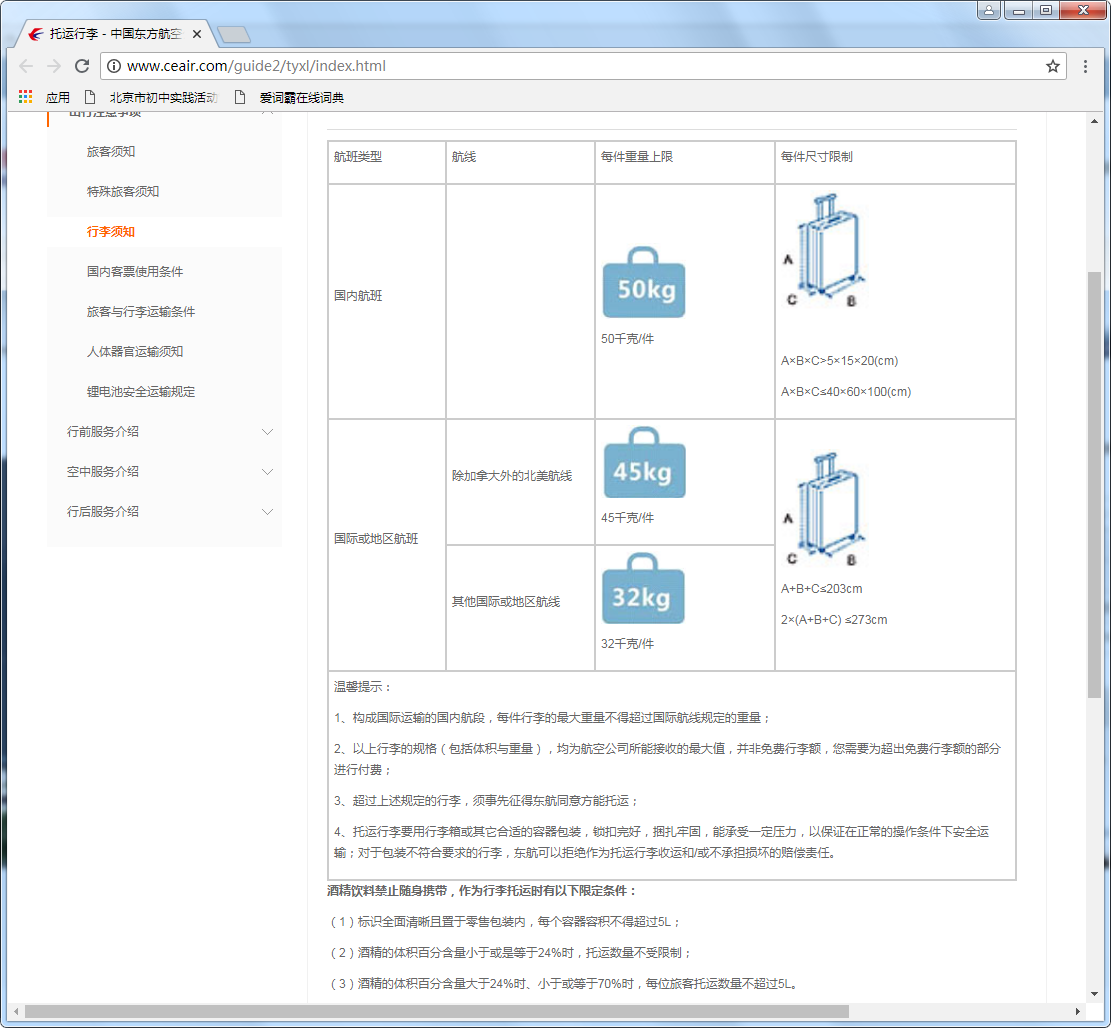Maximize the browser window
Viewport: 1111px width, 1028px height.
1046,10
